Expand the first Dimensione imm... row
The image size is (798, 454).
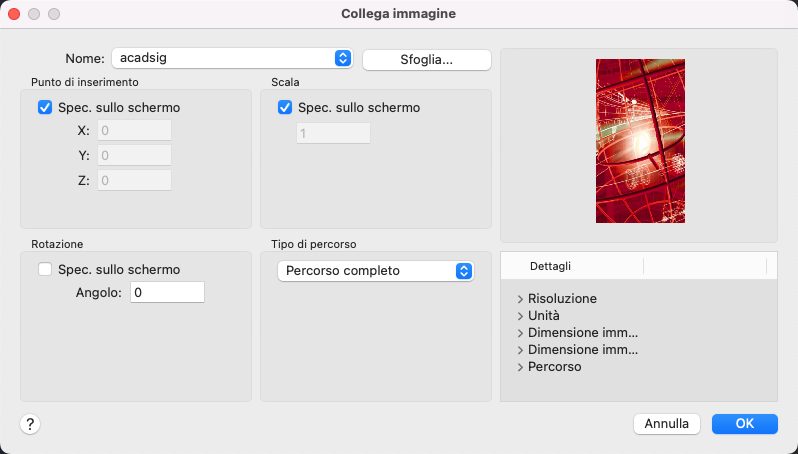click(x=521, y=333)
